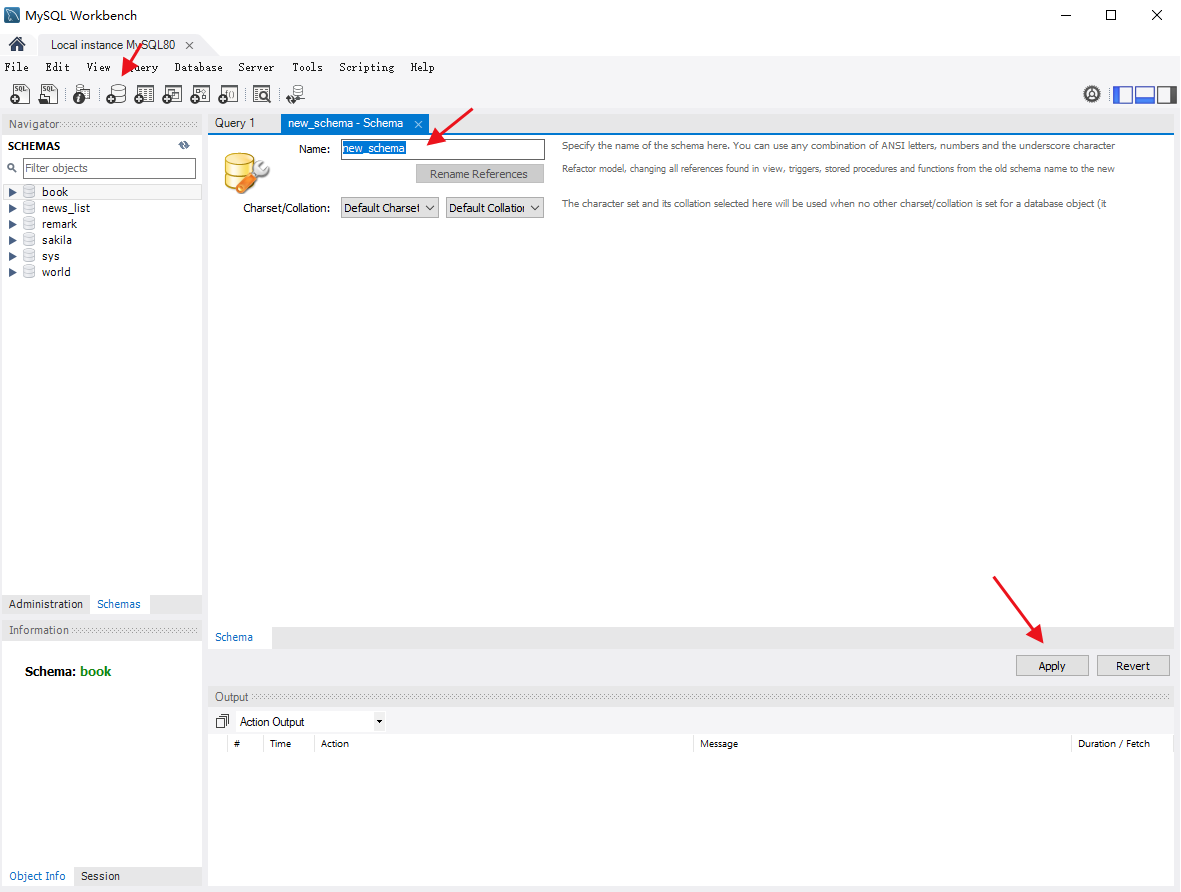The width and height of the screenshot is (1181, 892).
Task: Select the Local instance MySQL80 connection tab
Action: click(113, 45)
